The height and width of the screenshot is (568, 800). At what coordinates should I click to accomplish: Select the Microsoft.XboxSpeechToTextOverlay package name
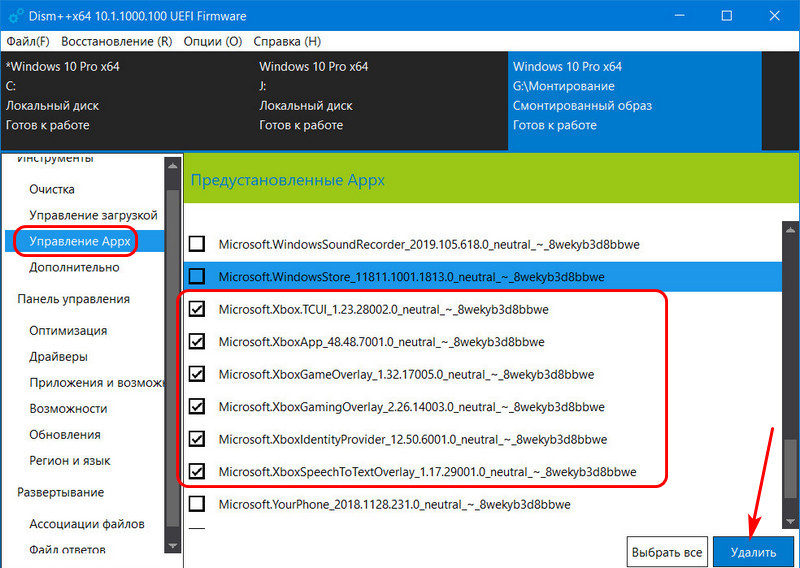point(428,472)
